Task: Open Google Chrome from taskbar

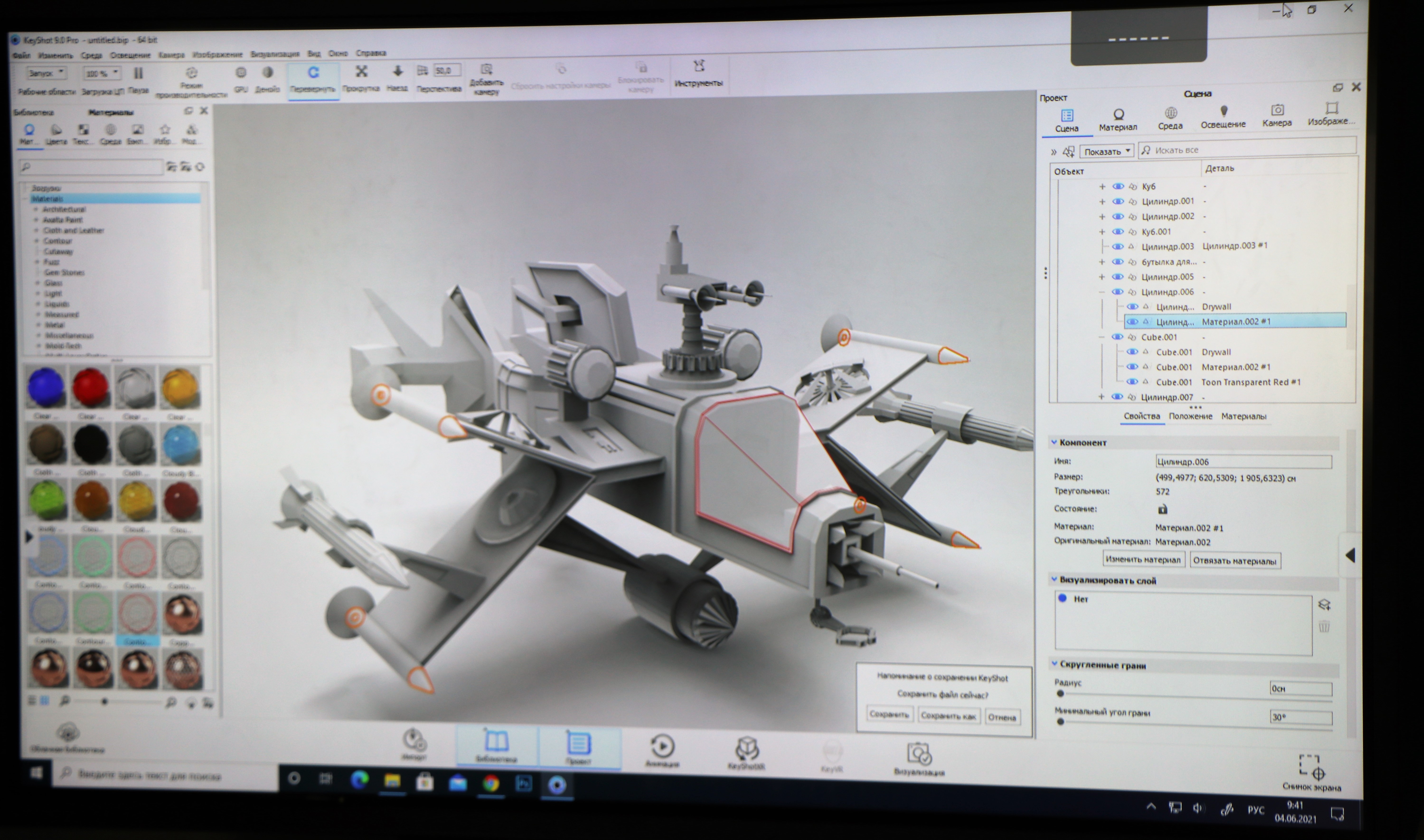Action: coord(491,783)
